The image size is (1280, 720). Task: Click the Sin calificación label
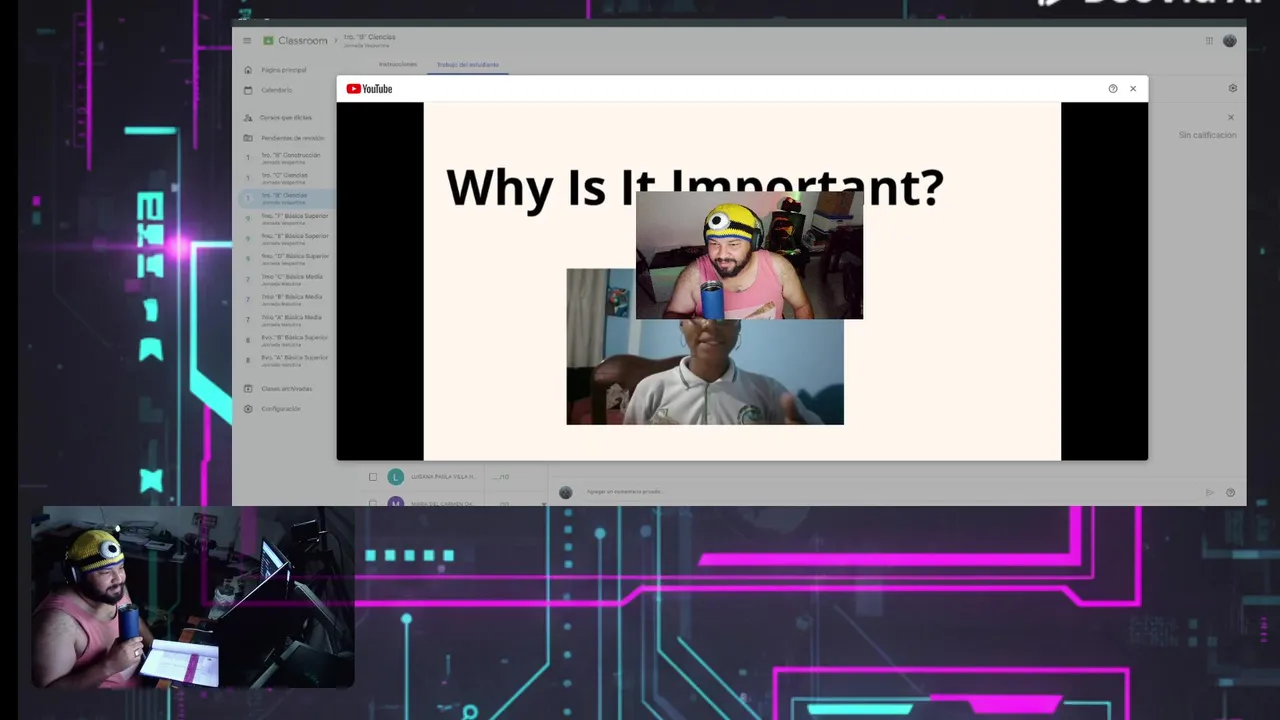click(1207, 135)
